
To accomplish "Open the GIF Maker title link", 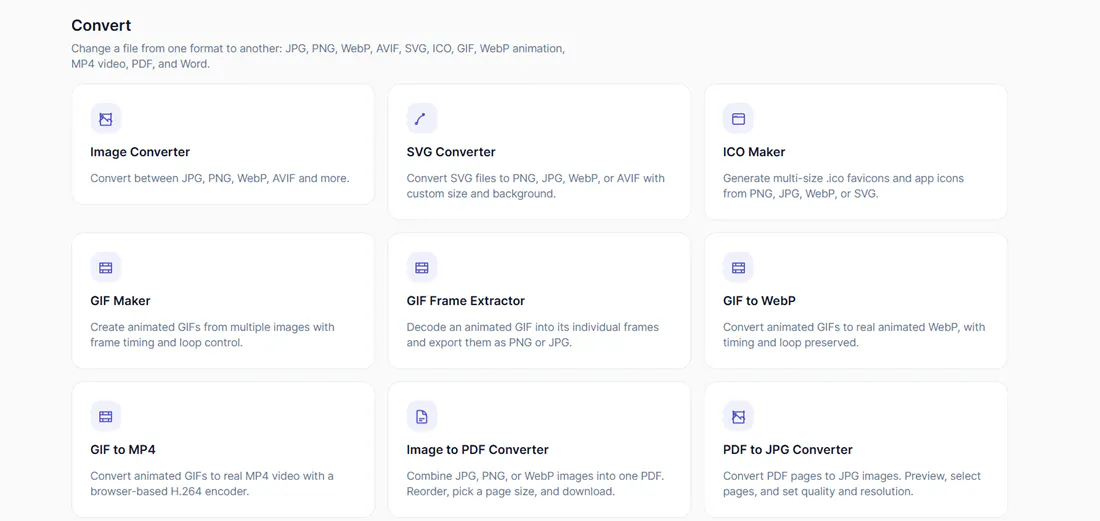I will [x=121, y=301].
